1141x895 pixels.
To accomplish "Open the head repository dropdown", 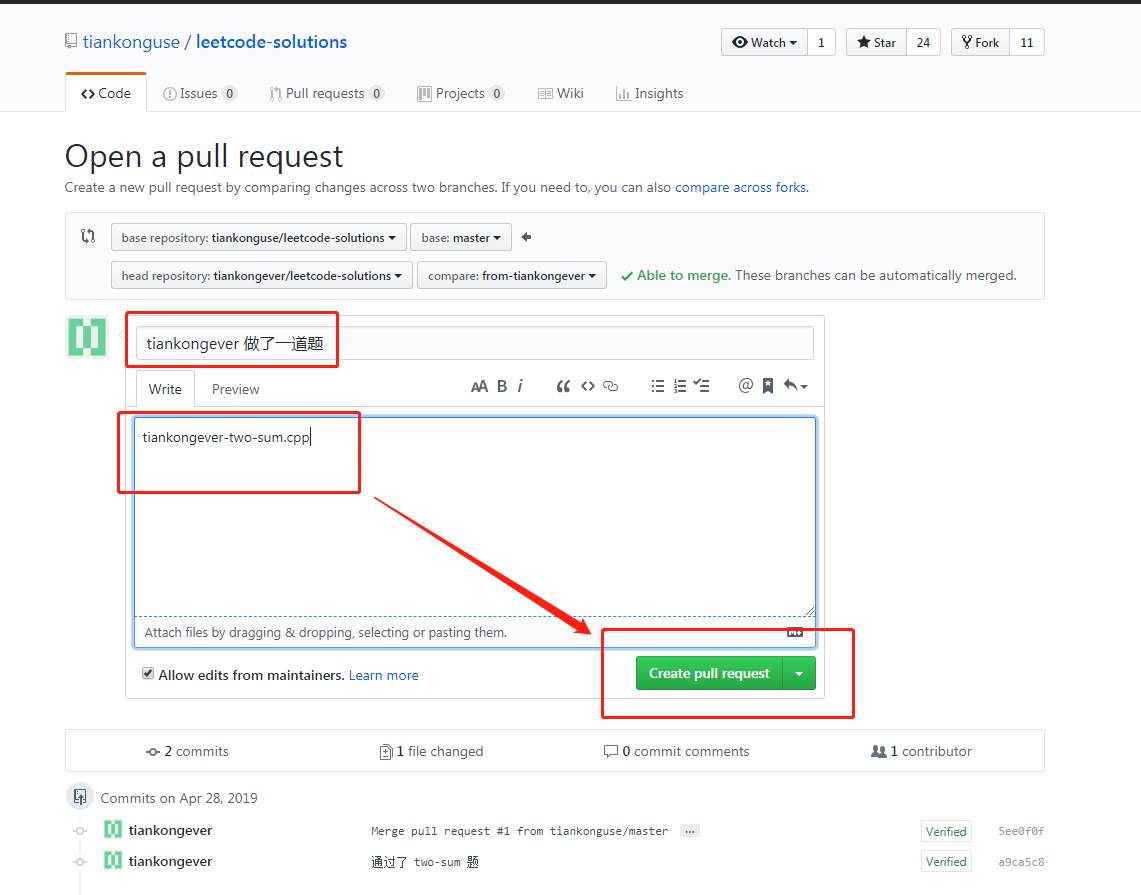I will click(x=262, y=276).
